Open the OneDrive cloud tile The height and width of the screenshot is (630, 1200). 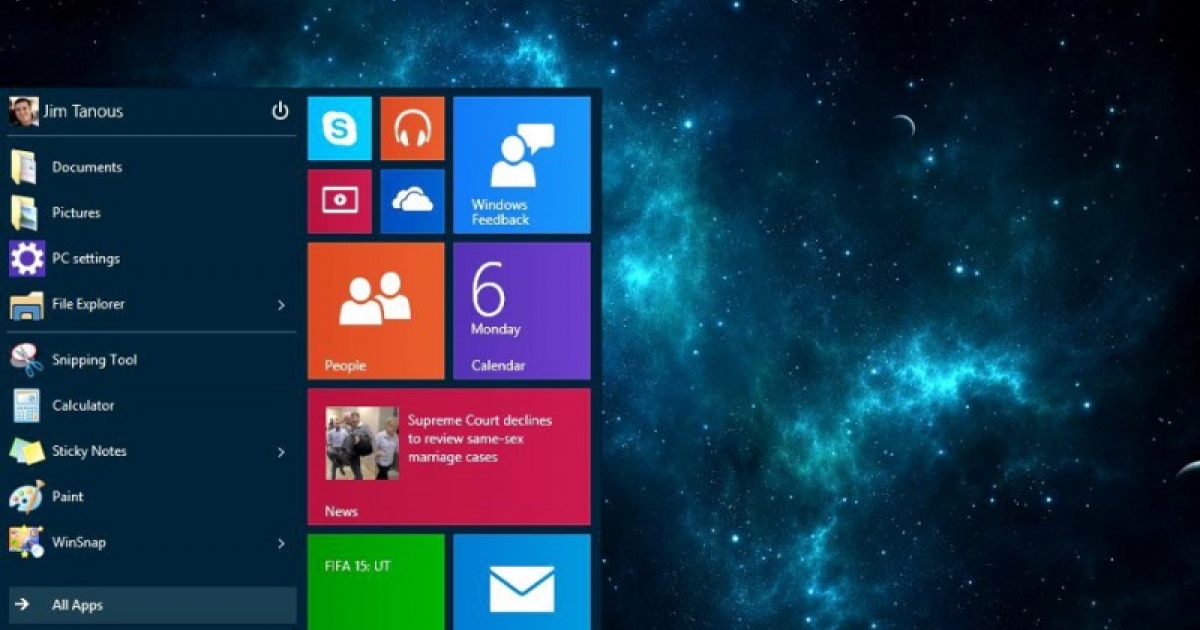point(412,201)
